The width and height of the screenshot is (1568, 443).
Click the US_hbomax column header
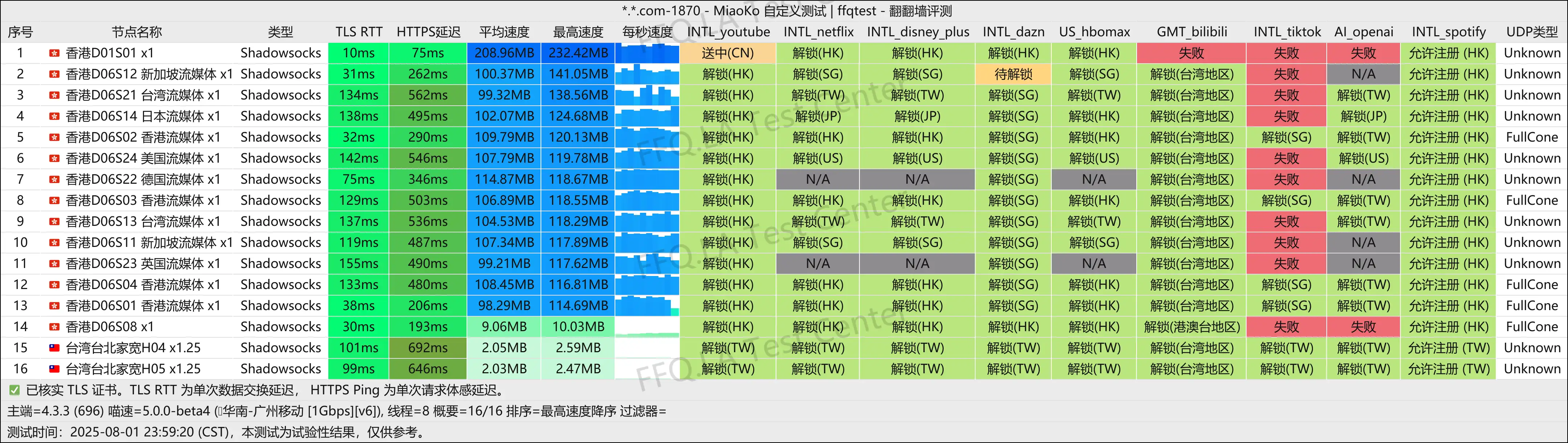pyautogui.click(x=1095, y=32)
